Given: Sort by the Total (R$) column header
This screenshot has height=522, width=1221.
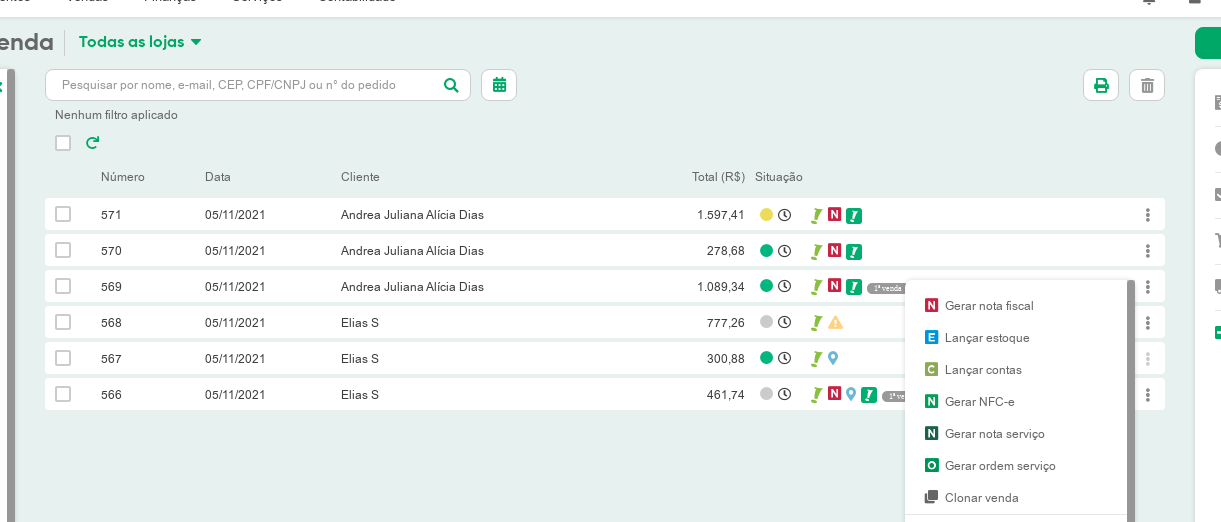Looking at the screenshot, I should 718,177.
